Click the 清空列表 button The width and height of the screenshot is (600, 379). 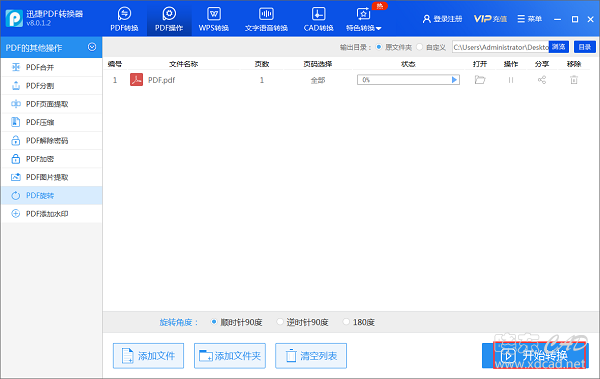[311, 356]
